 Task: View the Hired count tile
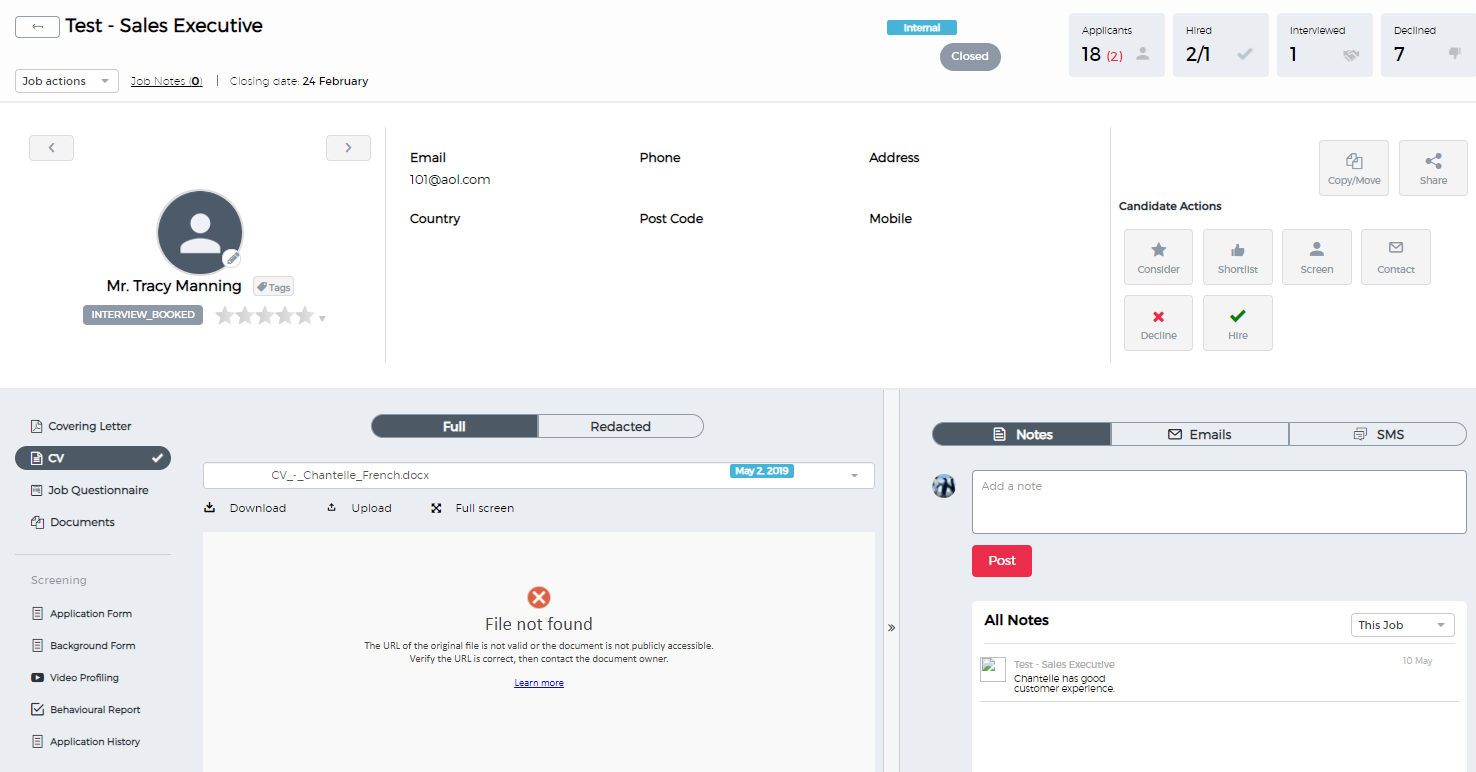point(1221,45)
